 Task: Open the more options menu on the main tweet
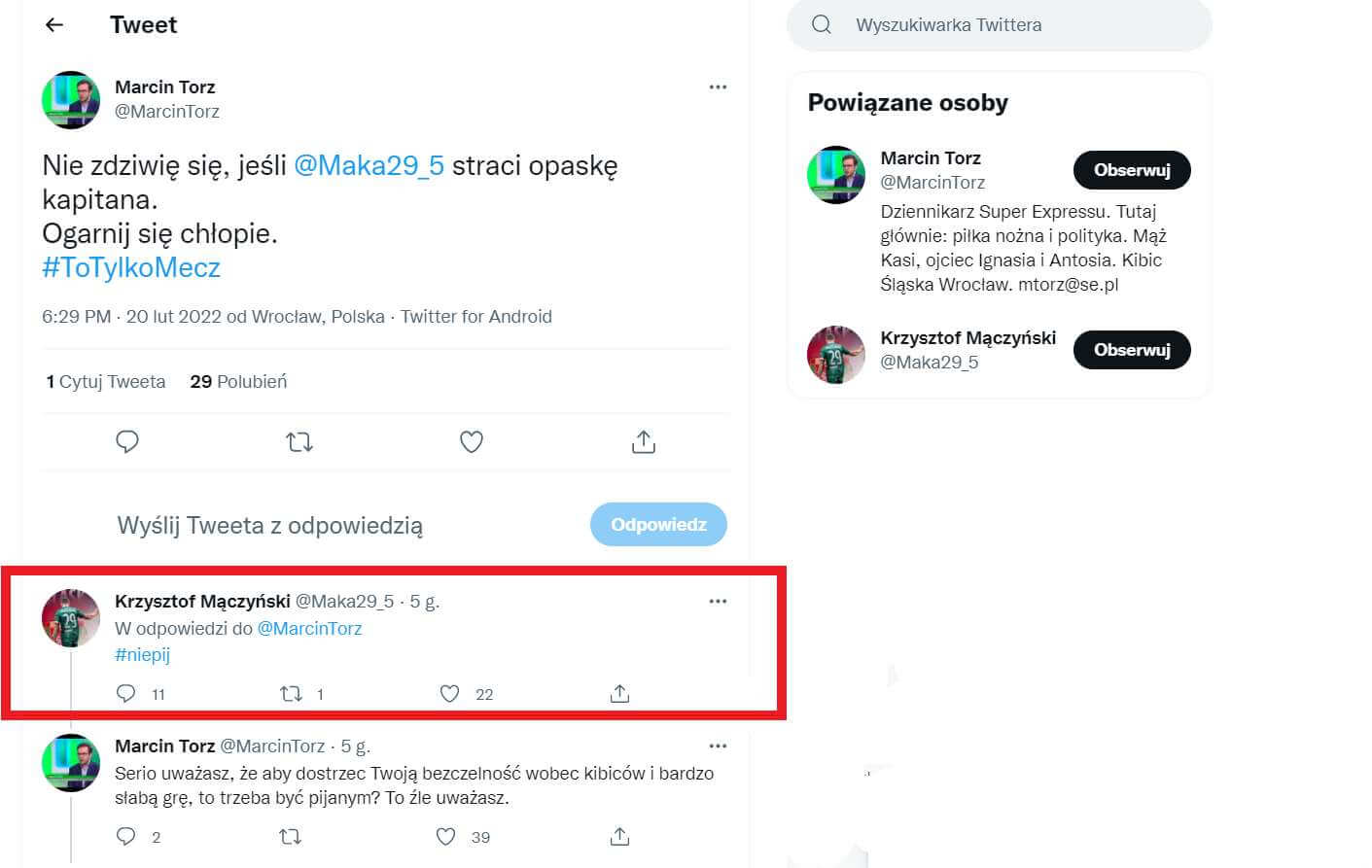pyautogui.click(x=718, y=87)
